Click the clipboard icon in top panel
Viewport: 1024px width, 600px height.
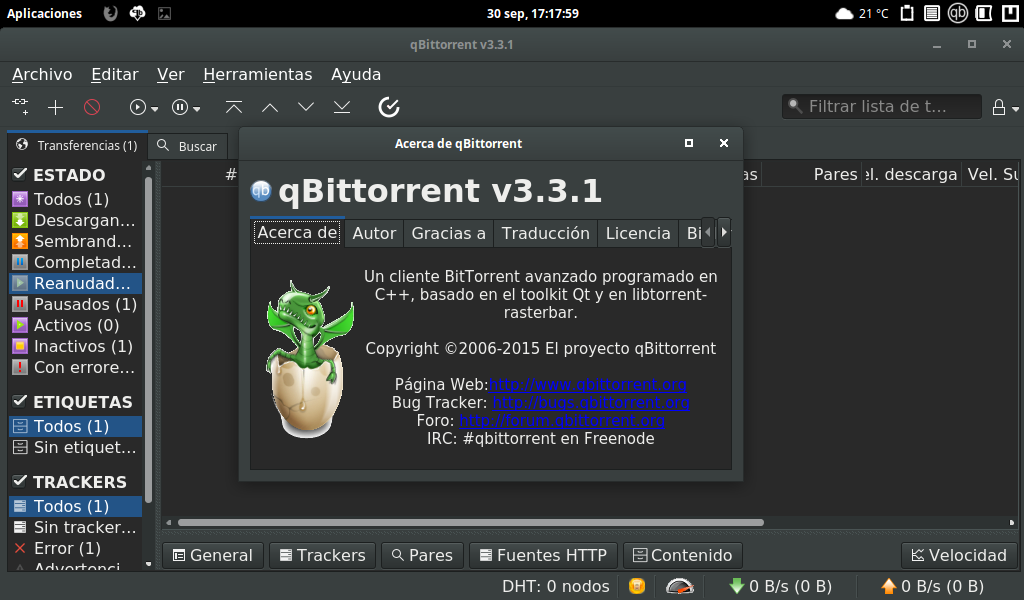(906, 13)
